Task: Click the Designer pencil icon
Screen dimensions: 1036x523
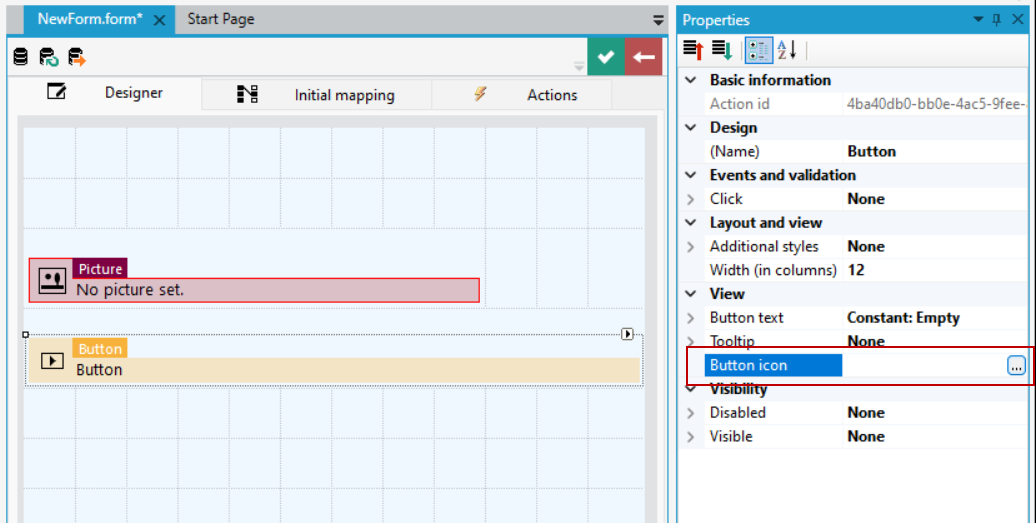Action: pos(57,91)
